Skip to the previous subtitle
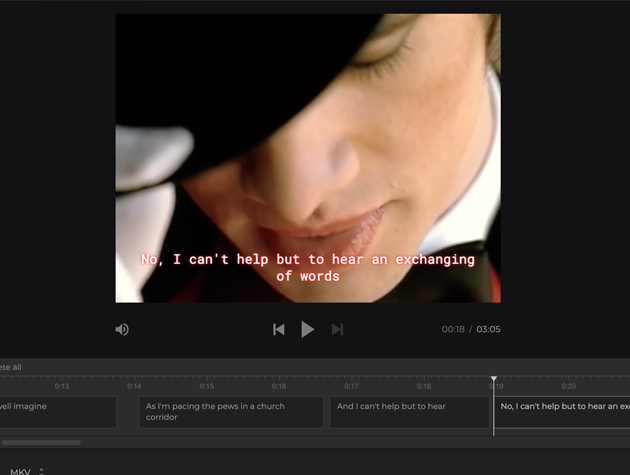Viewport: 630px width, 475px height. coord(279,329)
